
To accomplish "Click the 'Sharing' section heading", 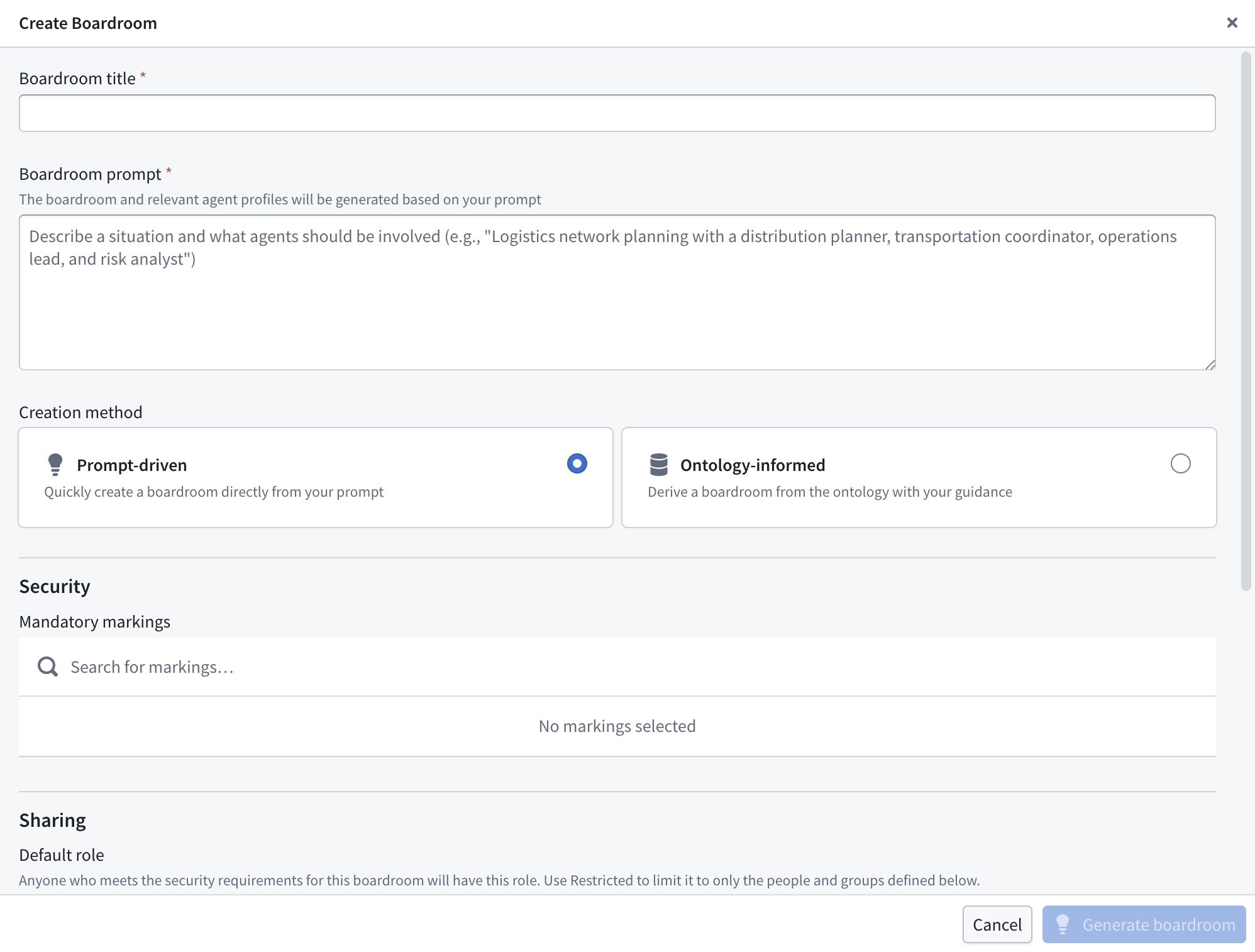I will tap(52, 820).
